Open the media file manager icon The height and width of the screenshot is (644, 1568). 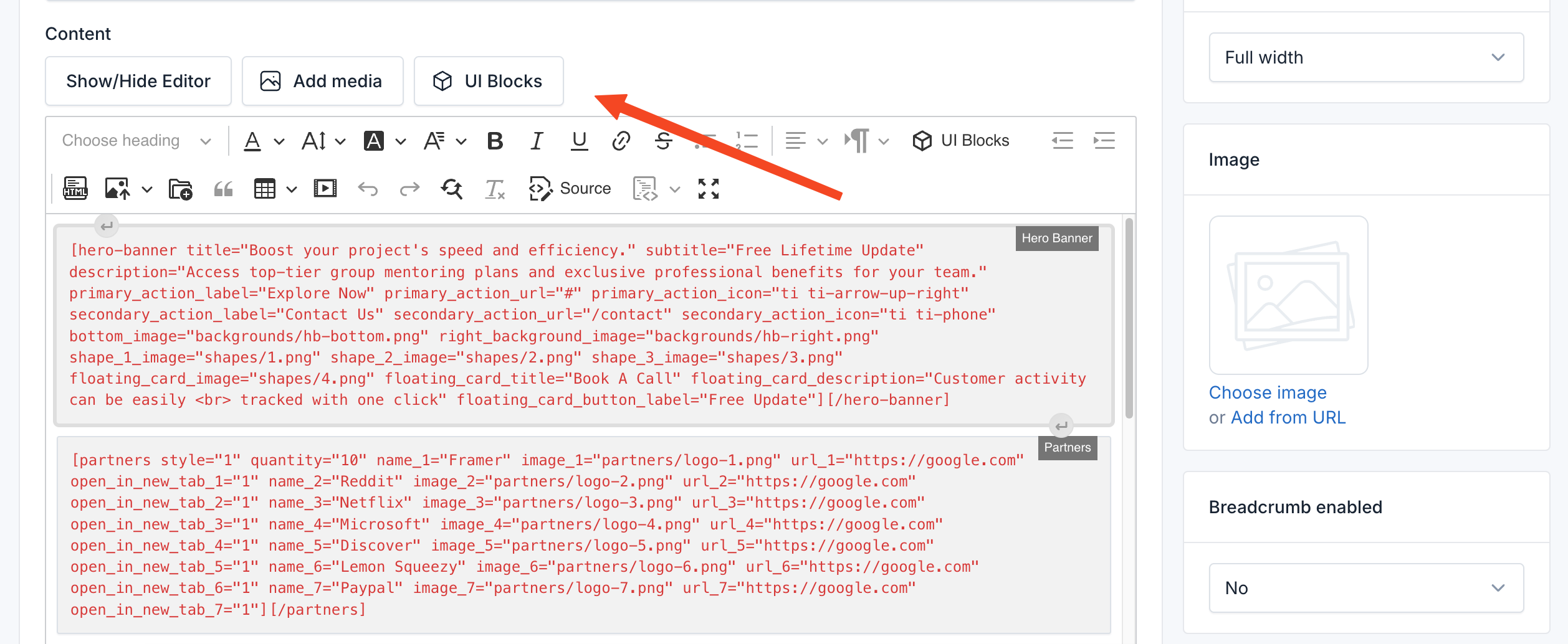click(181, 188)
